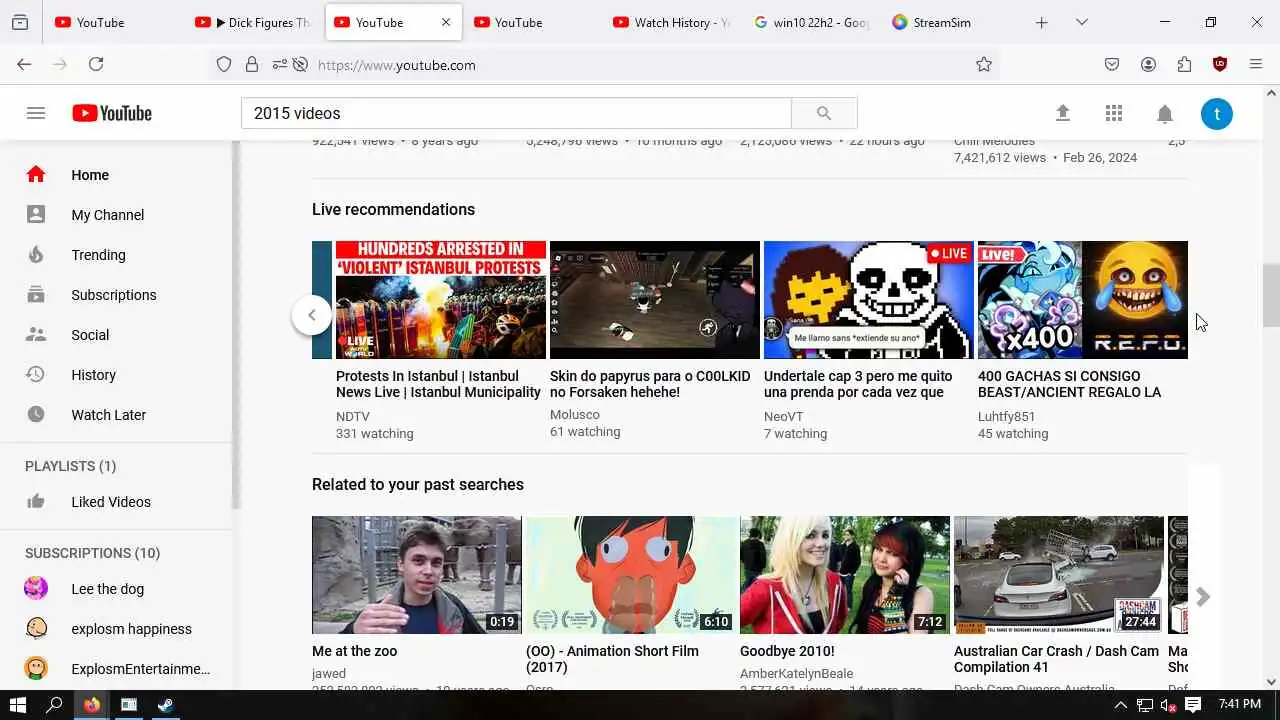Open the ExplosmEntertainment subscription
Screen dimensions: 1280x720
116,669
